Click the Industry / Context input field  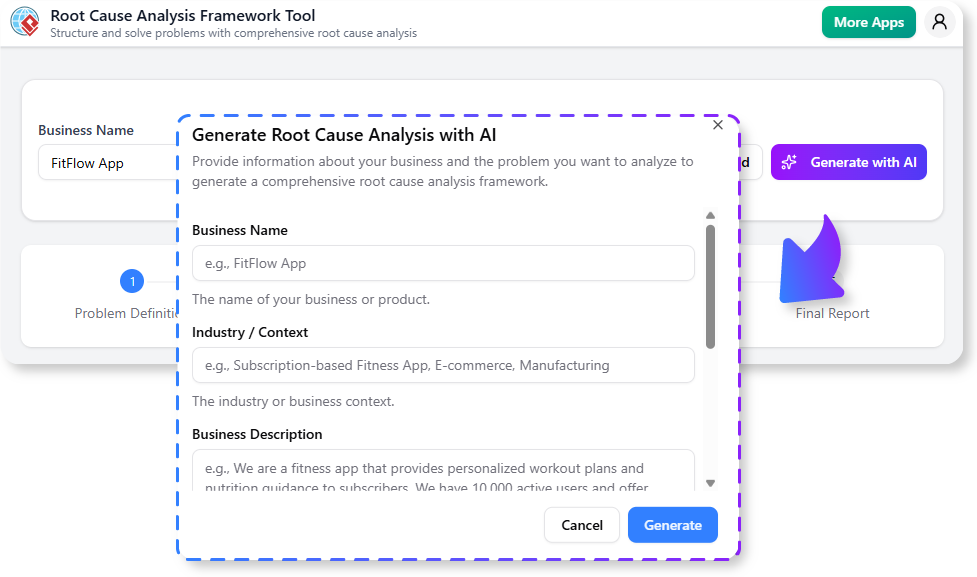pos(443,365)
